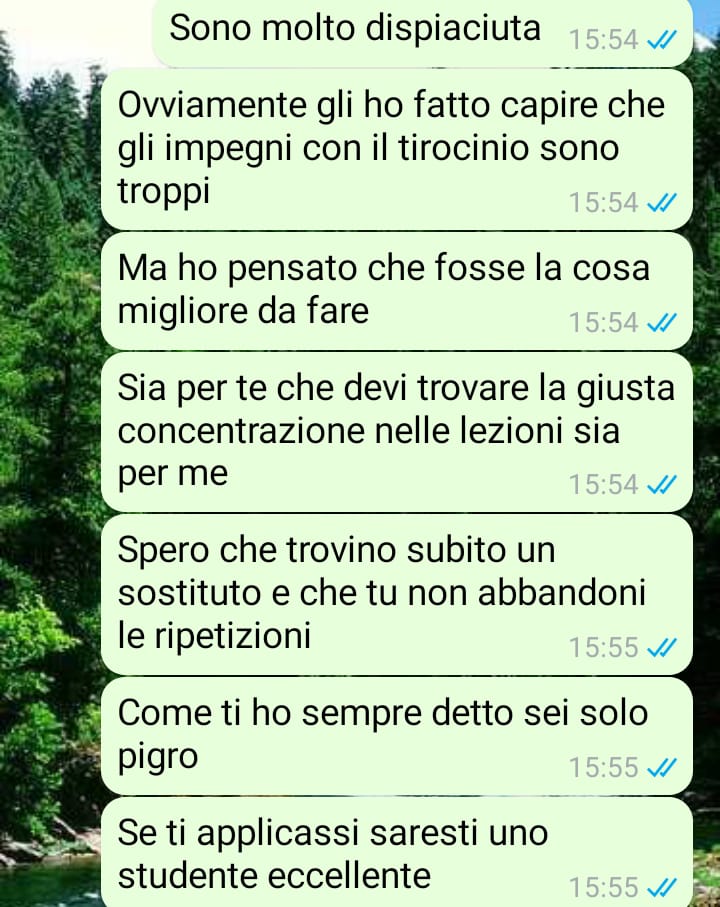The width and height of the screenshot is (720, 907).
Task: Tap the 15:55 timestamp on the 'pigro' message
Action: coord(603,767)
